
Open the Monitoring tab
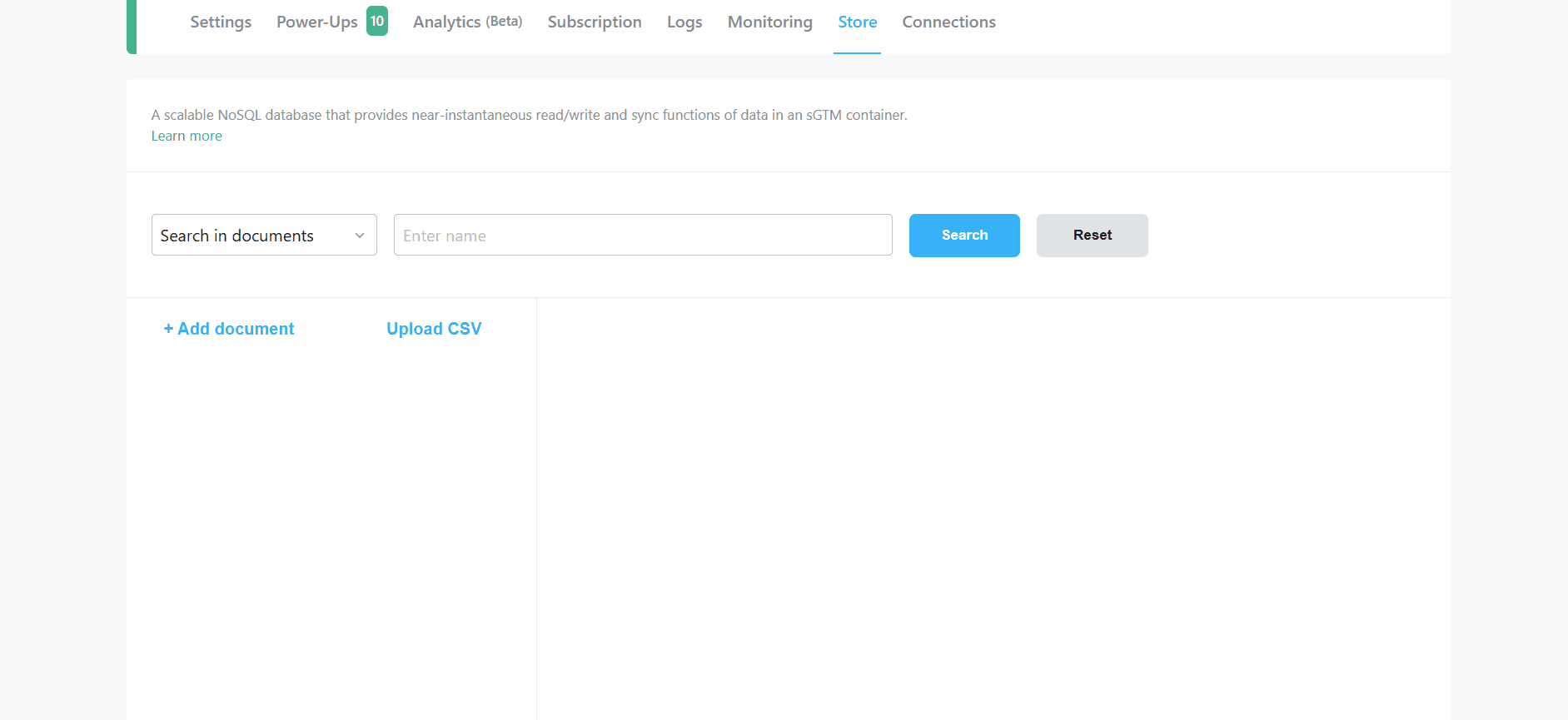[x=770, y=22]
